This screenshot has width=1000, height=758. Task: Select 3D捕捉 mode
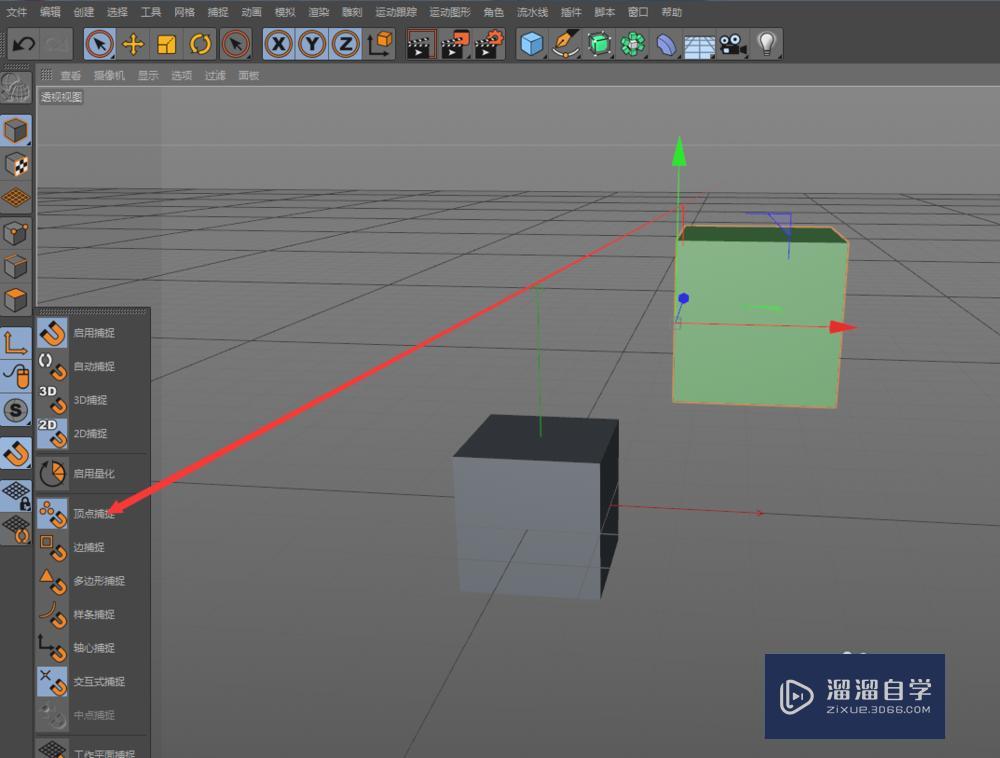pos(92,400)
